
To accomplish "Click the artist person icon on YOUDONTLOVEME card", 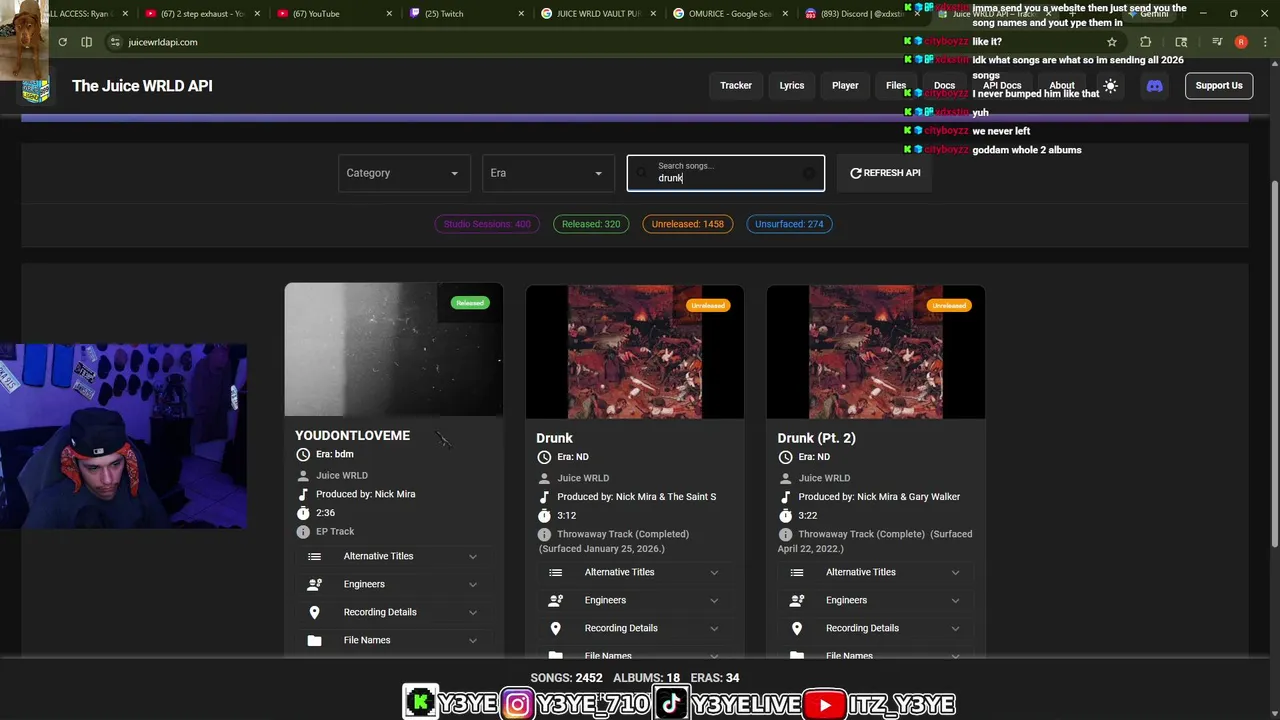I will (303, 476).
